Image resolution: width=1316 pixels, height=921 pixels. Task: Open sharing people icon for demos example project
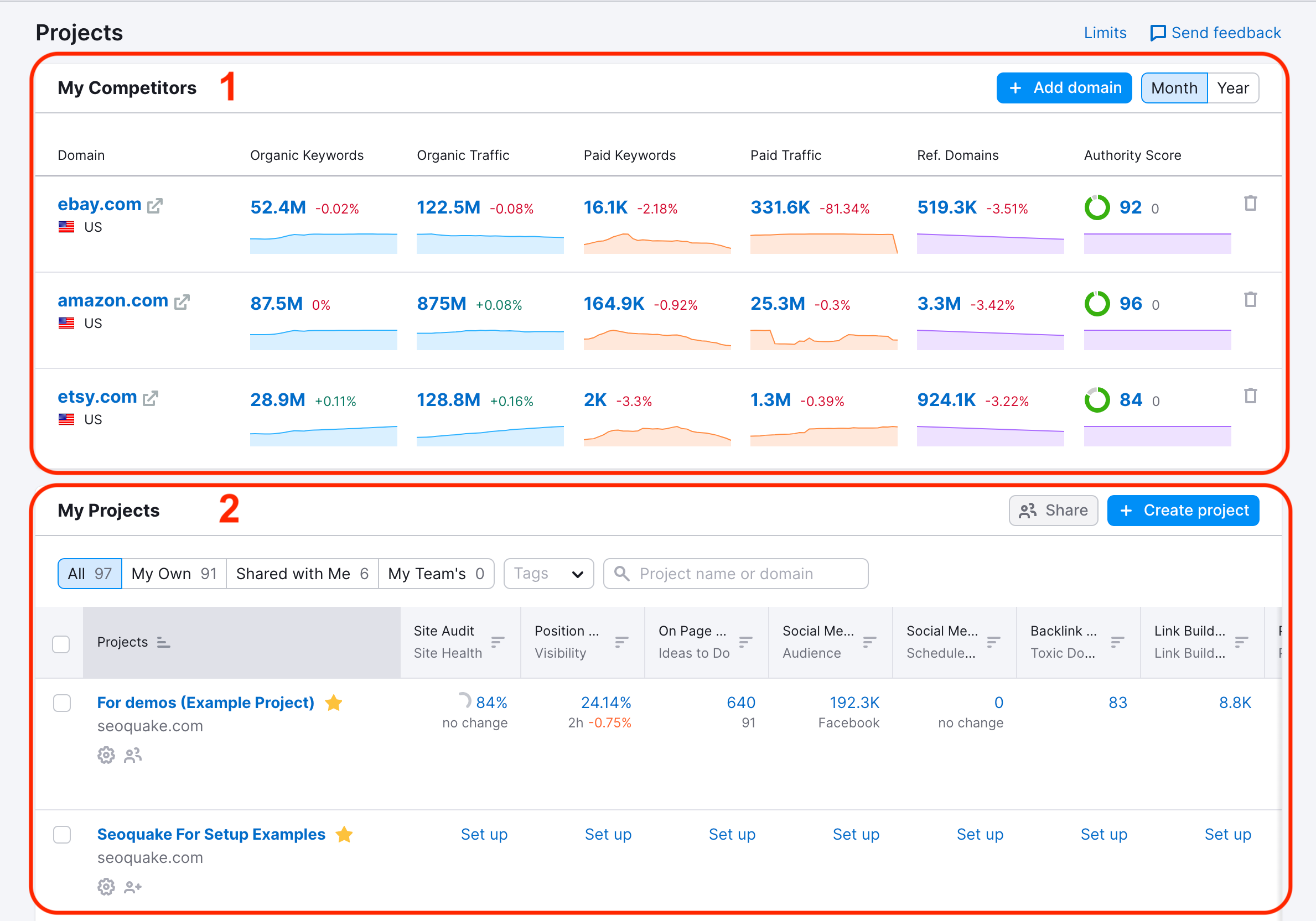click(133, 756)
